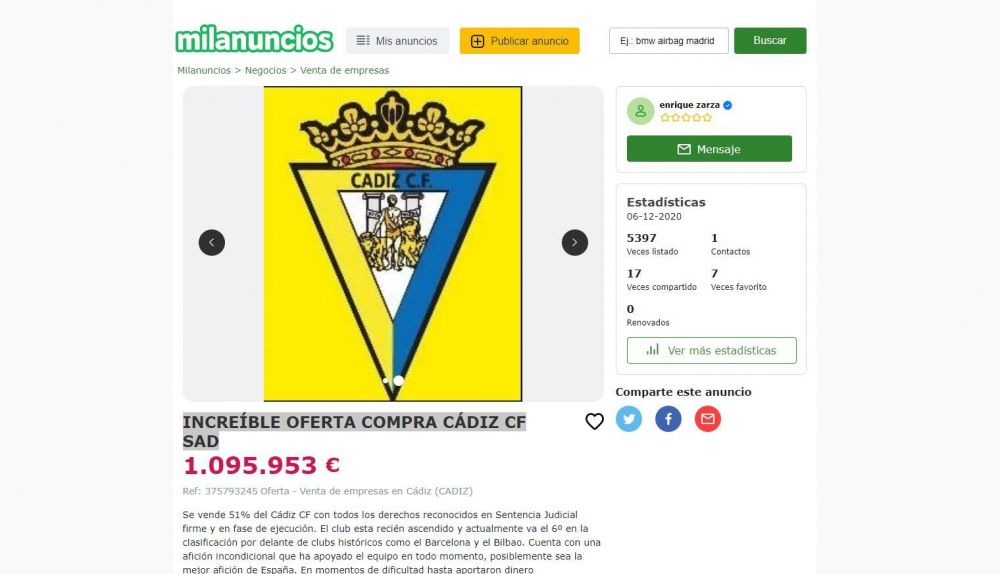
Task: Share the ad by email icon
Action: tap(707, 419)
